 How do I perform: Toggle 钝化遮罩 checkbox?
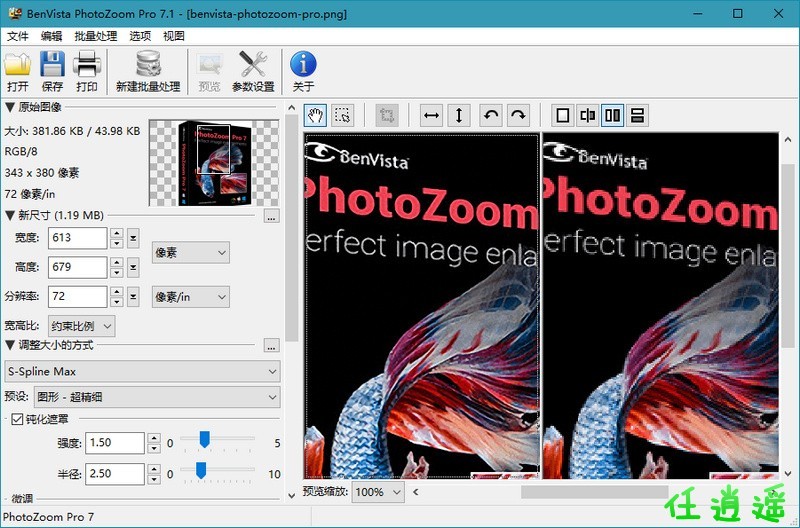(x=17, y=419)
